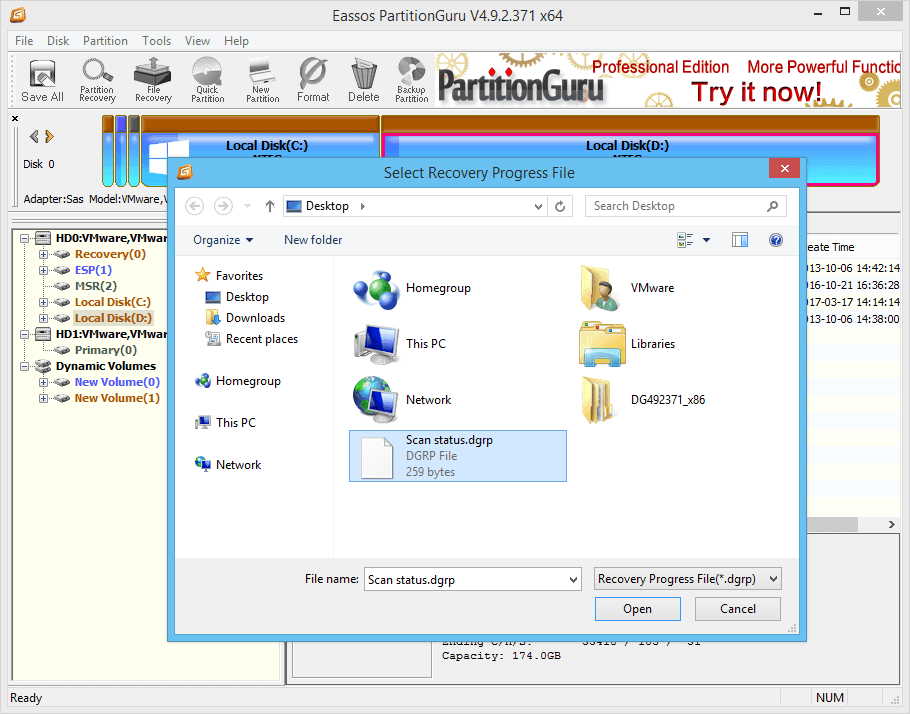
Task: Open the File menu
Action: [x=24, y=41]
